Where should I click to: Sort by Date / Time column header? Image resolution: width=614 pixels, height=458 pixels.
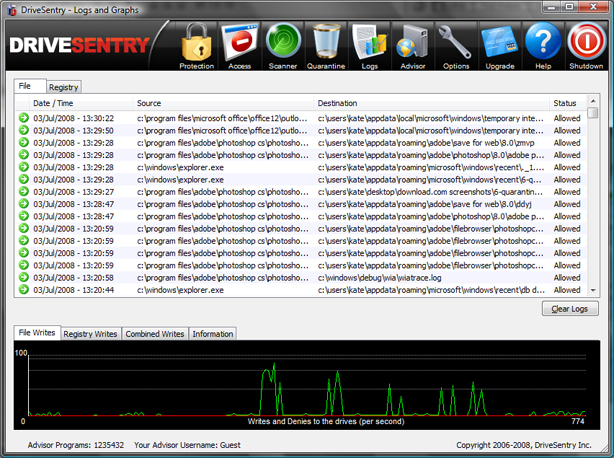point(81,103)
